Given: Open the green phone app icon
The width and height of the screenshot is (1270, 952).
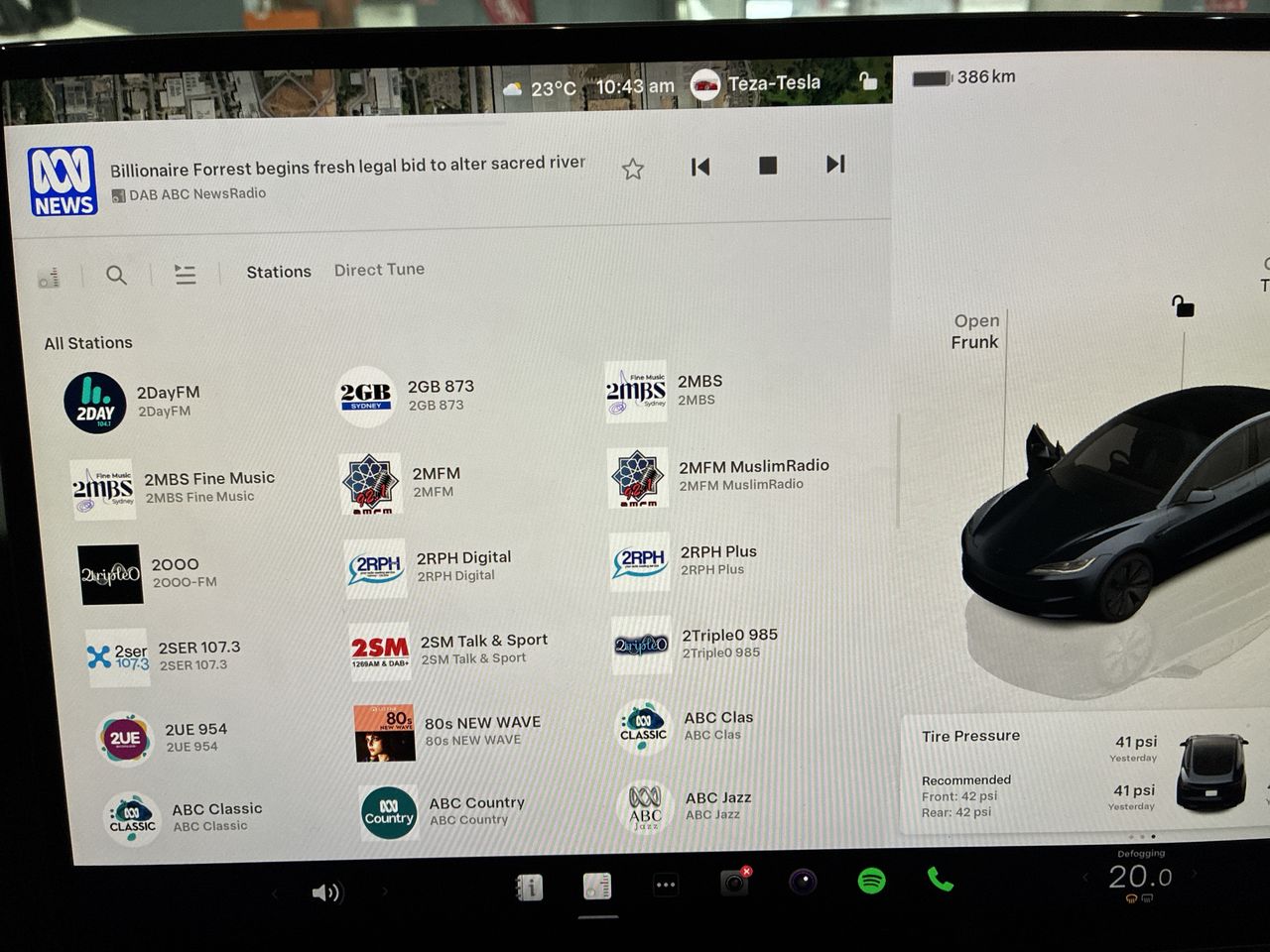Looking at the screenshot, I should point(940,880).
